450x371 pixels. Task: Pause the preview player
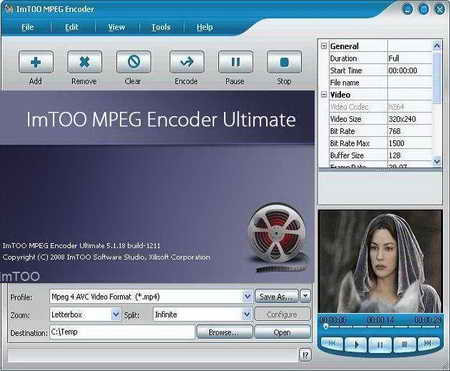pyautogui.click(x=380, y=344)
